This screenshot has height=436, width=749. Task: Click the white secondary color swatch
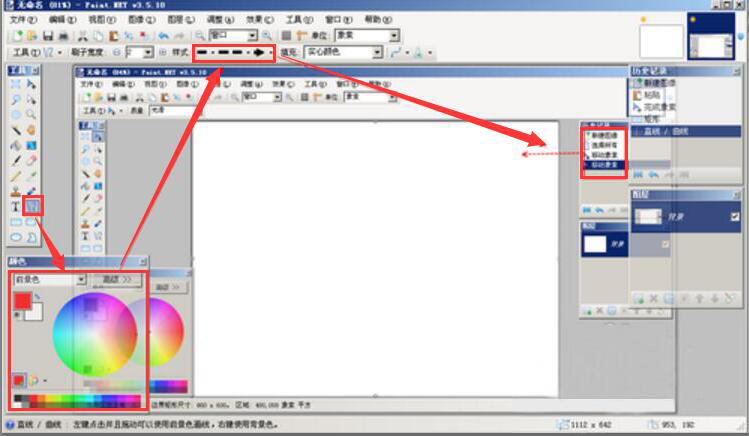click(35, 312)
